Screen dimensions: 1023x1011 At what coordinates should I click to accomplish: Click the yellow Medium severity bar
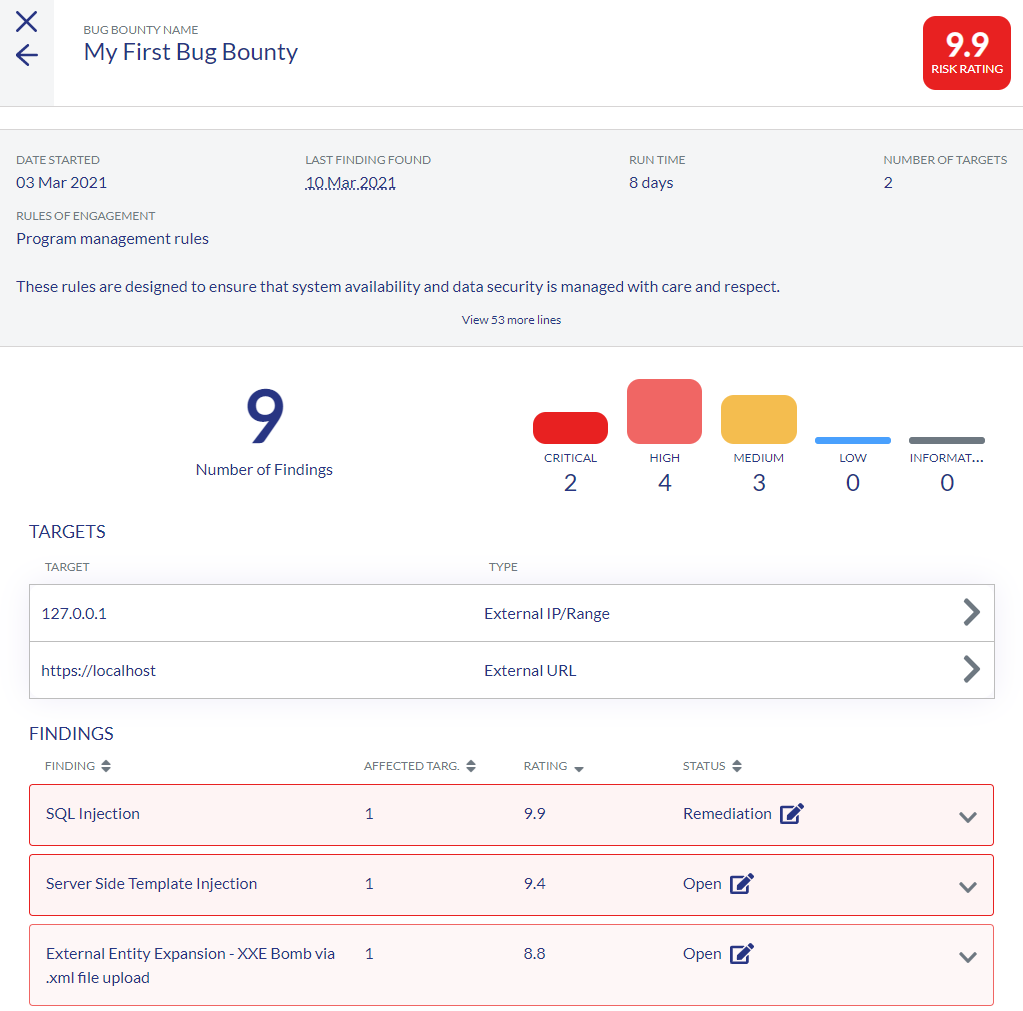coord(758,419)
